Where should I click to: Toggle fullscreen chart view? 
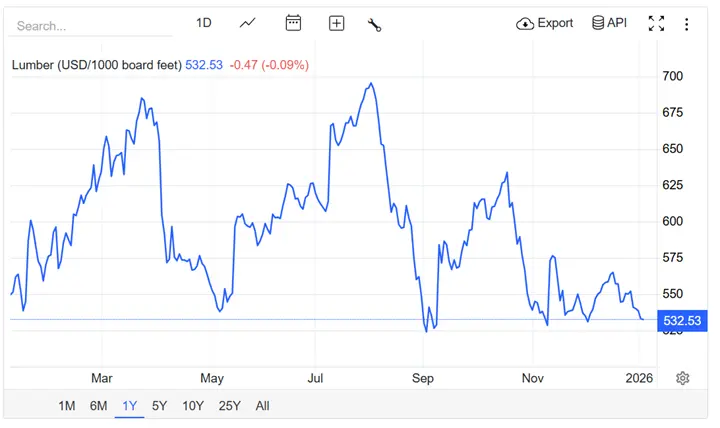click(657, 24)
